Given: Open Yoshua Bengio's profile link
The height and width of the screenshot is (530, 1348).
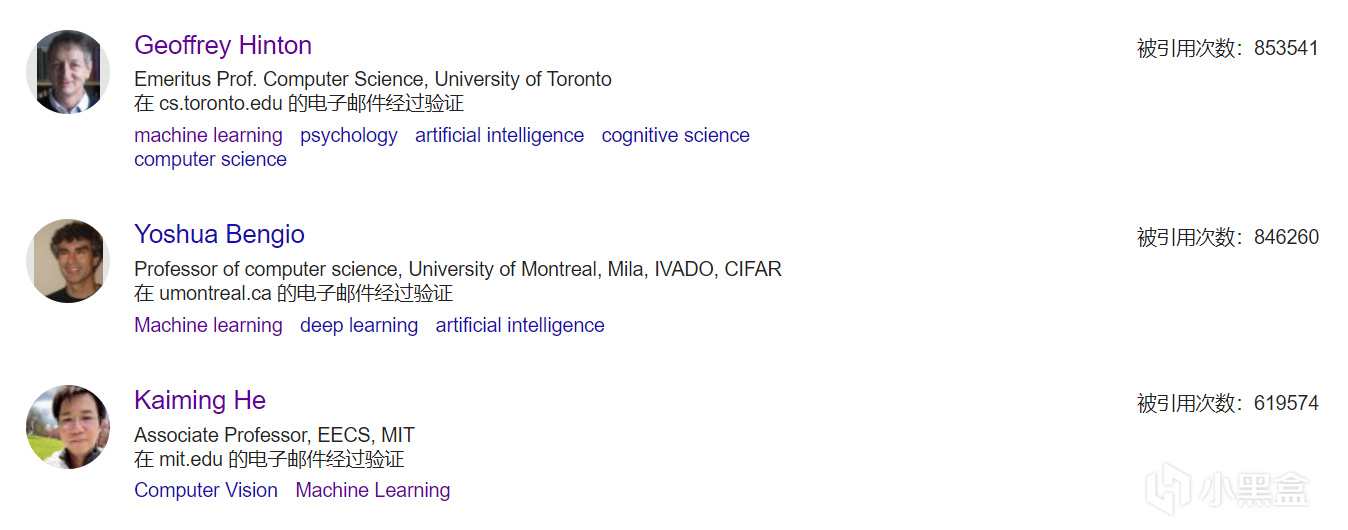Looking at the screenshot, I should coord(219,234).
